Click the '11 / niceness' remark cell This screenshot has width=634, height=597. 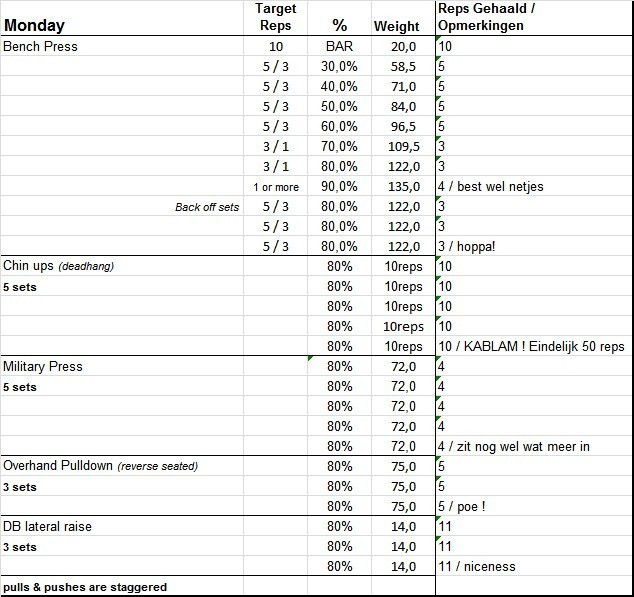click(477, 566)
